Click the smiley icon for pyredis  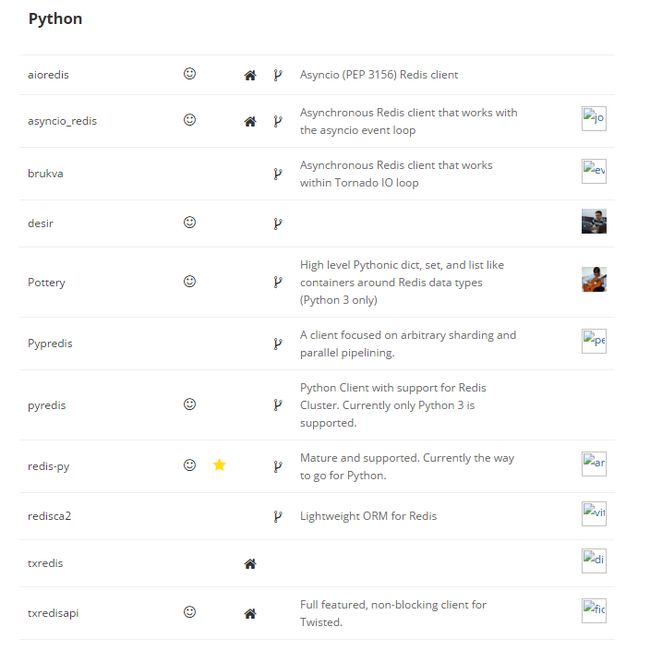pos(189,404)
